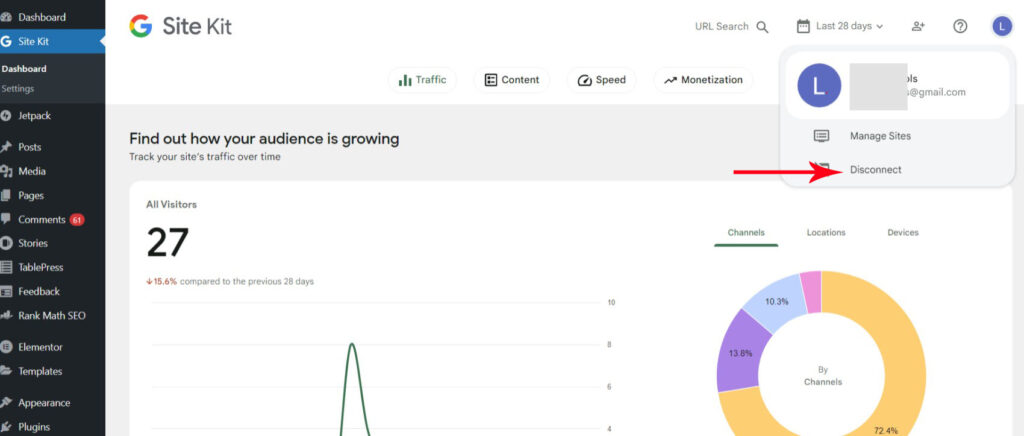Click the calendar icon beside Last 28 days
Screen dimensions: 1024x436
click(x=803, y=26)
